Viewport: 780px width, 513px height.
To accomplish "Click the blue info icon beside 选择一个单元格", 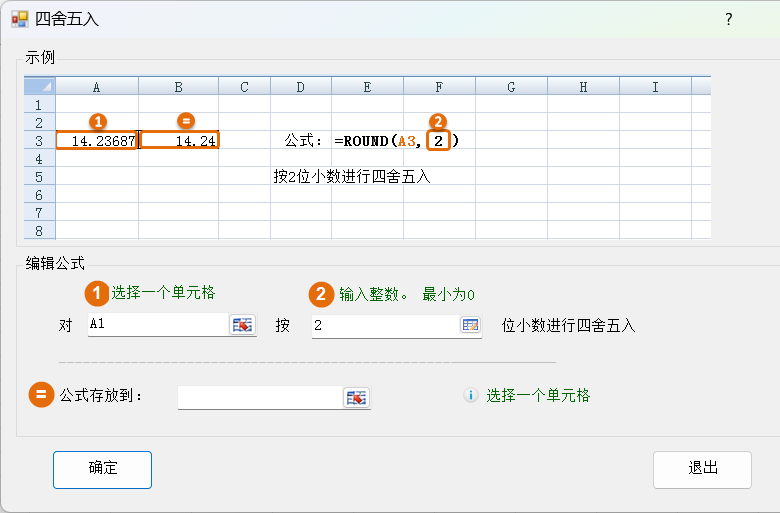I will pyautogui.click(x=470, y=395).
